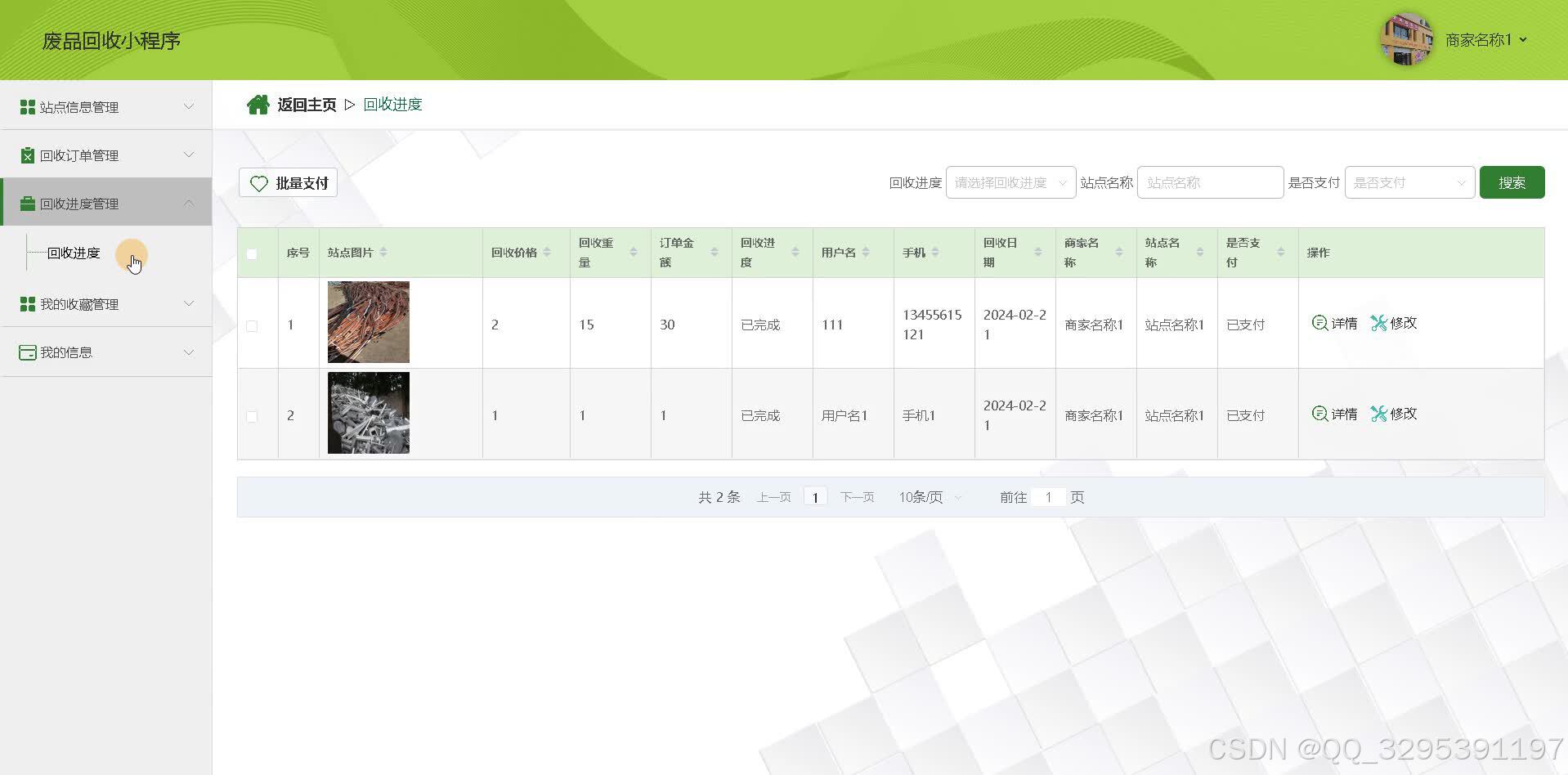Expand the 站点信息管理 menu chevron
This screenshot has width=1568, height=775.
coord(189,106)
